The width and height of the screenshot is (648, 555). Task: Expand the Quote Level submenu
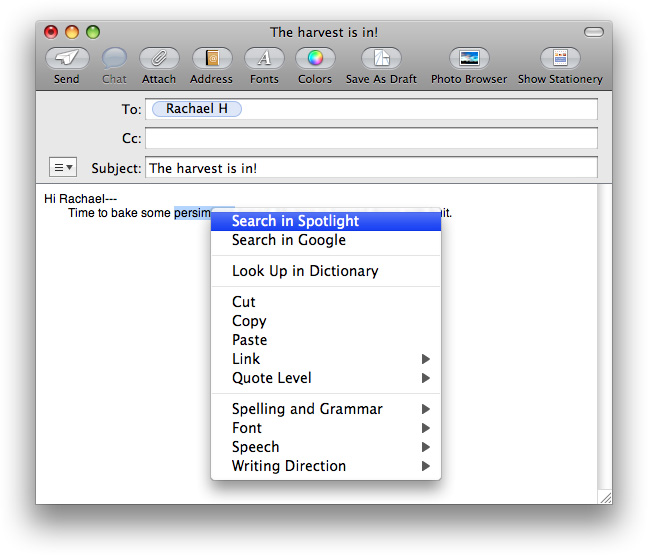pos(326,378)
